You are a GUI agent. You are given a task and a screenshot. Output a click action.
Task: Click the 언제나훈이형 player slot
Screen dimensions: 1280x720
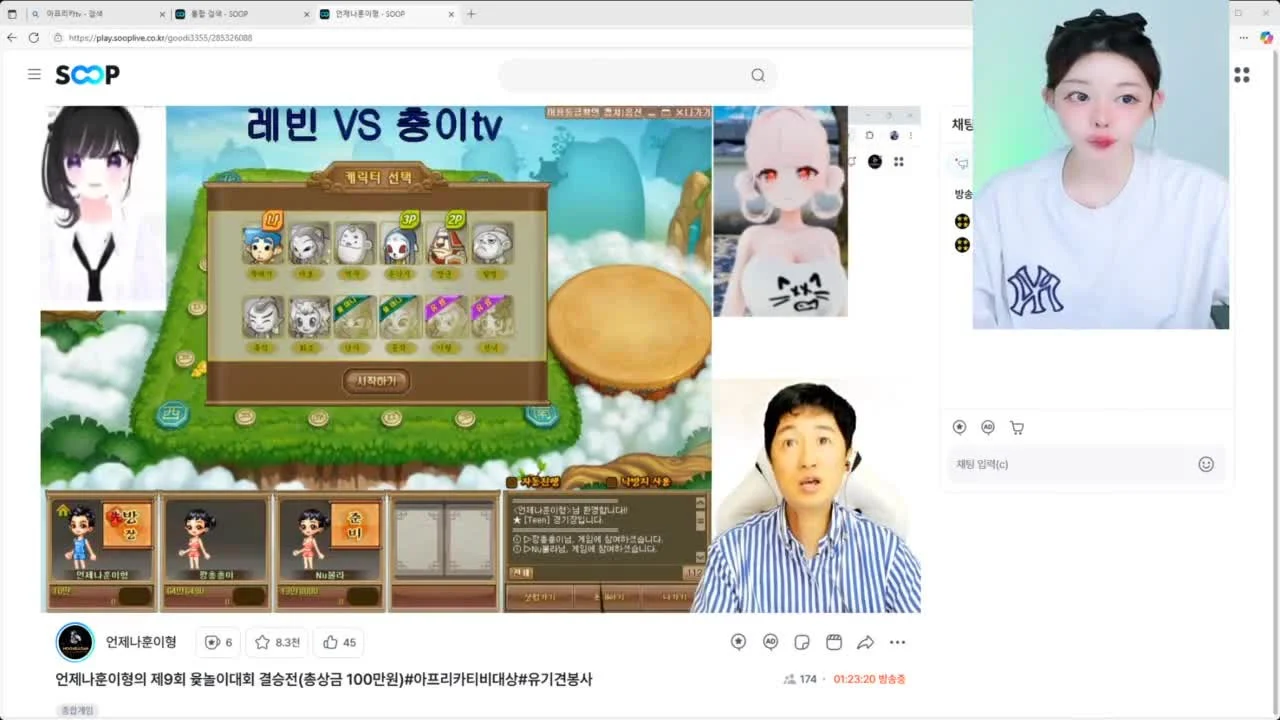[x=102, y=552]
